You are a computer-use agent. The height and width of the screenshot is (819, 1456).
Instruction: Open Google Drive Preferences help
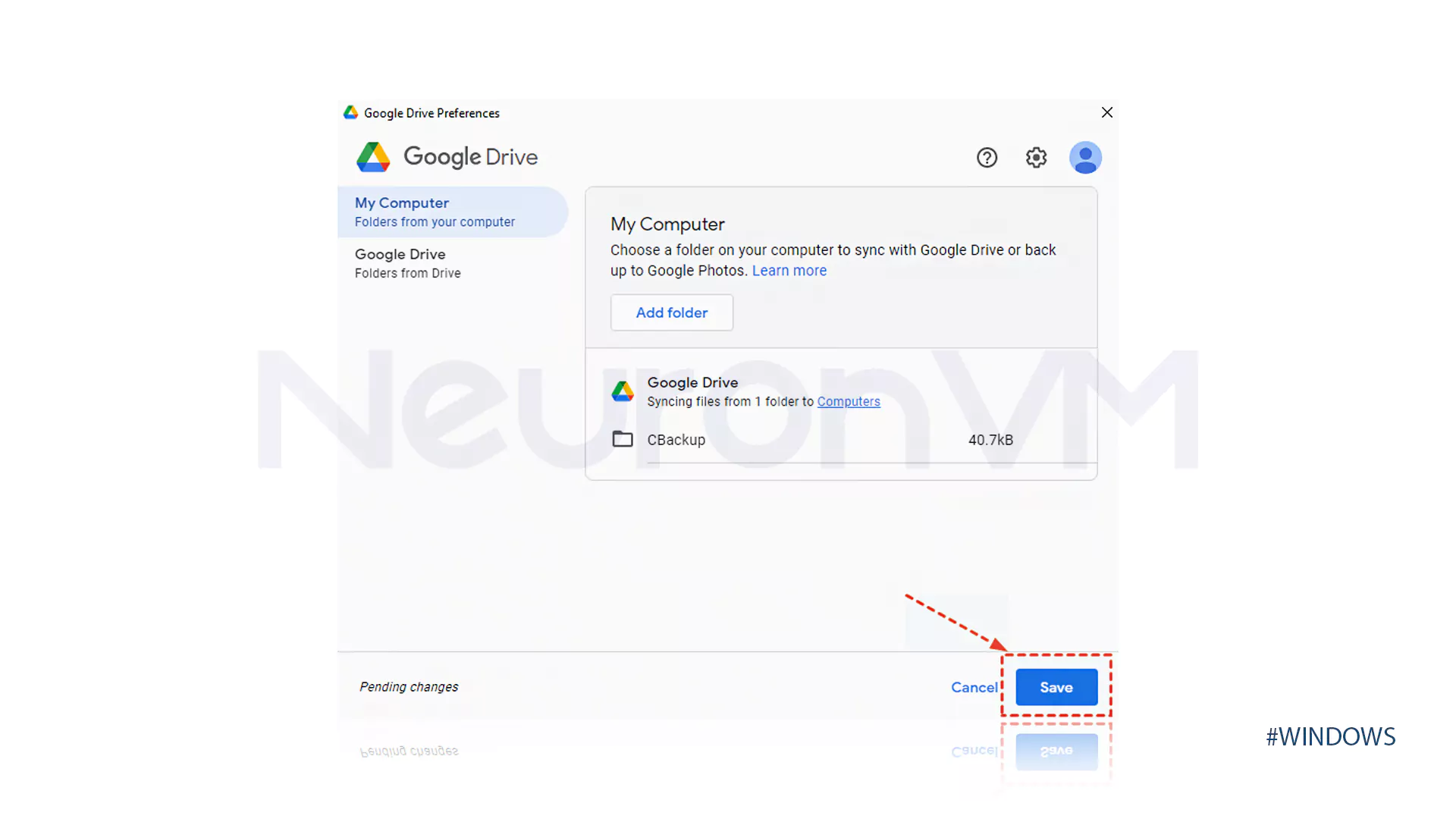click(x=987, y=157)
